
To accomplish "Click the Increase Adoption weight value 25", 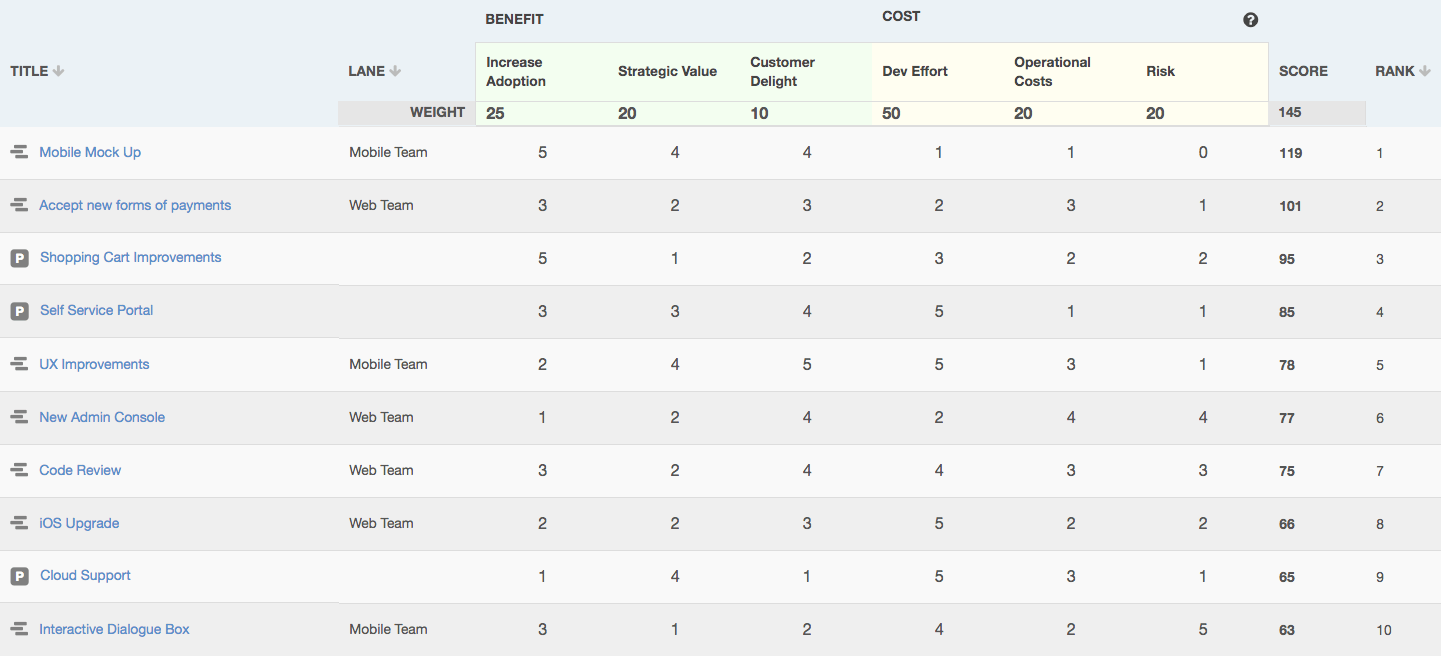I will coord(494,113).
